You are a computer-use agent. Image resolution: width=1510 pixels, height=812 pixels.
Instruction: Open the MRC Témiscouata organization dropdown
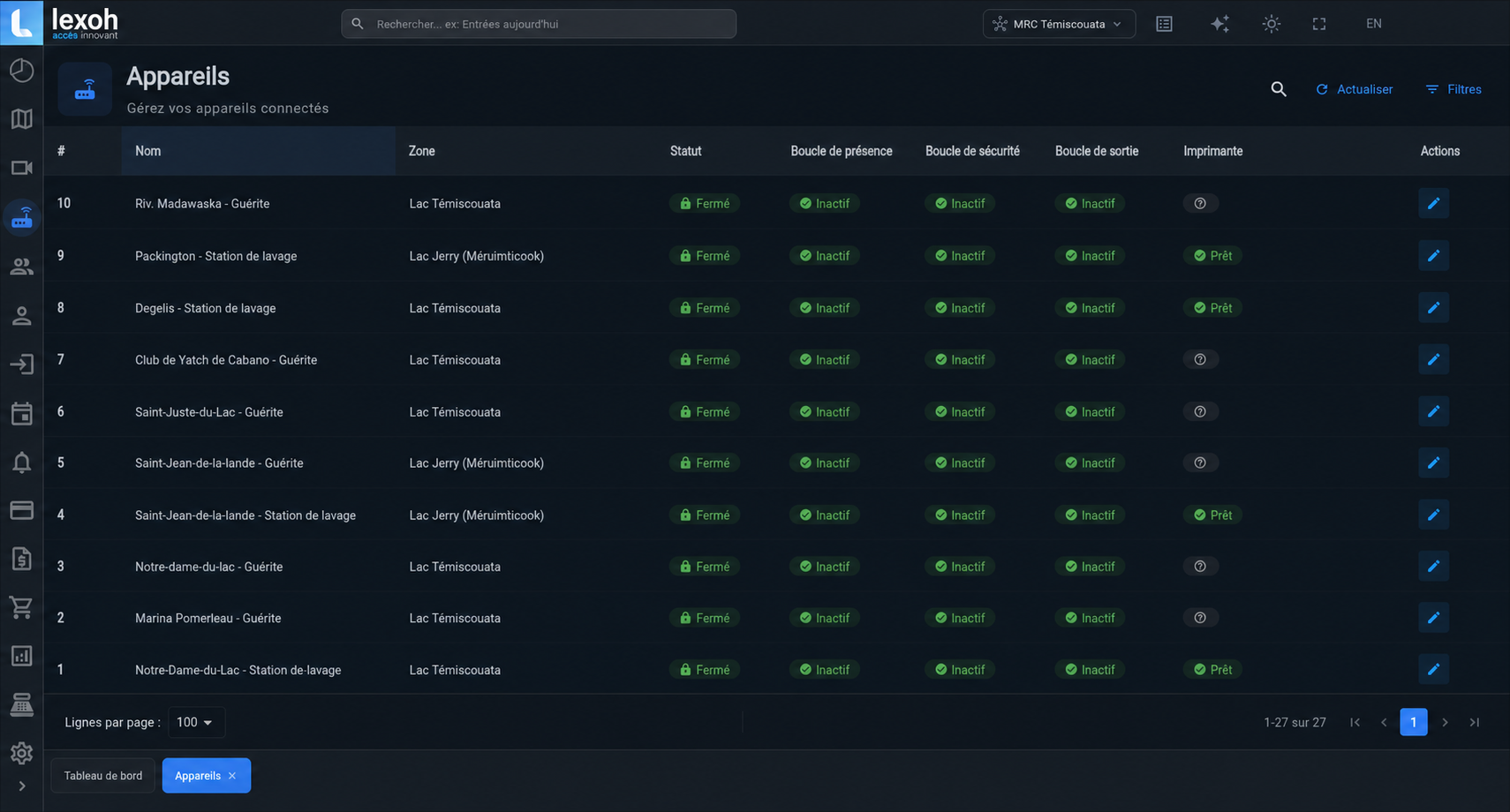click(x=1059, y=24)
